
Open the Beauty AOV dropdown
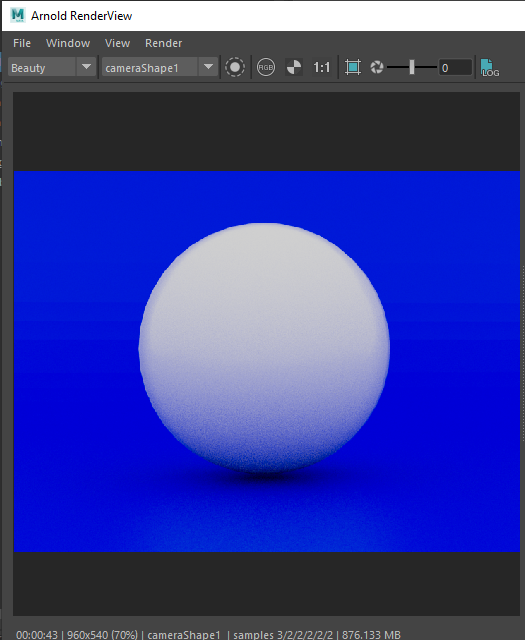click(x=52, y=67)
